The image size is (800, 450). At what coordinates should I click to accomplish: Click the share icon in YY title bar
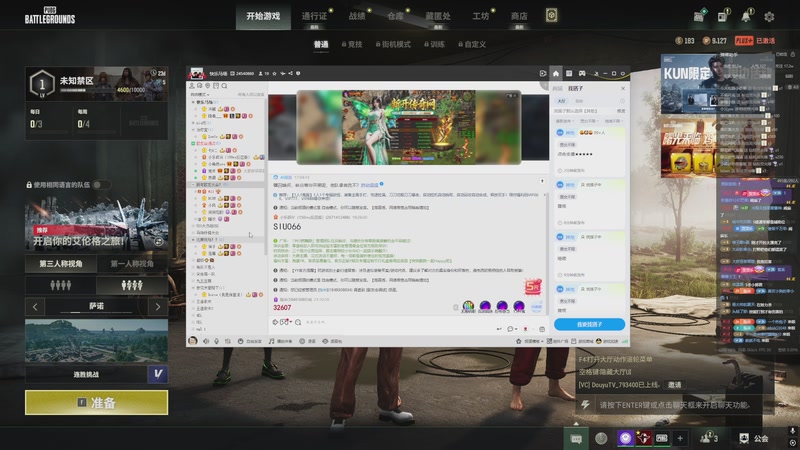(290, 73)
